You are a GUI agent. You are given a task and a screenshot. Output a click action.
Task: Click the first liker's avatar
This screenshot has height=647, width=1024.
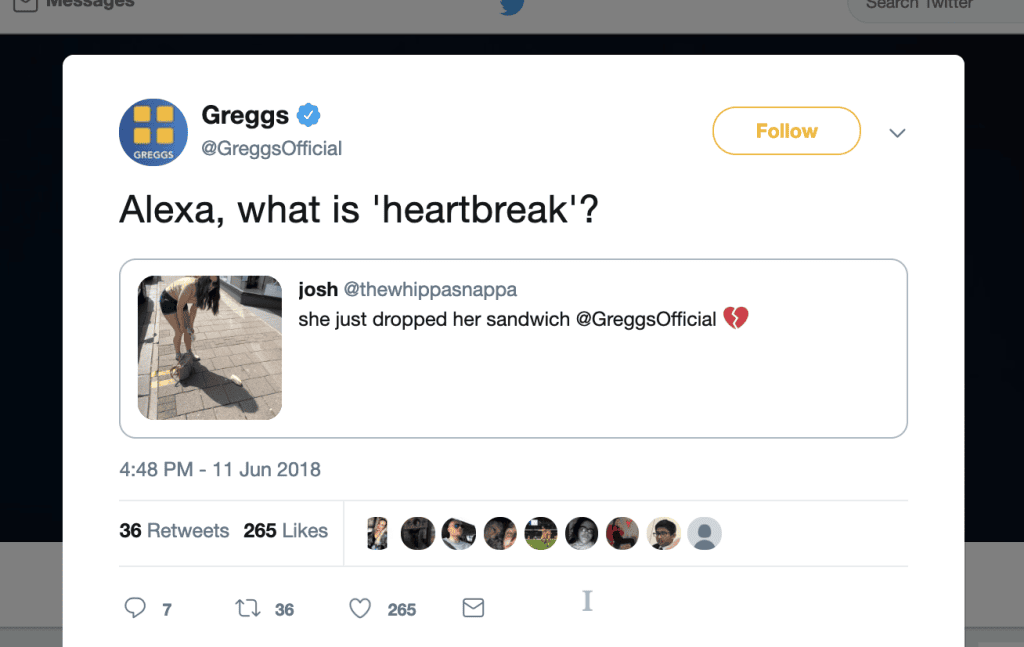point(378,533)
